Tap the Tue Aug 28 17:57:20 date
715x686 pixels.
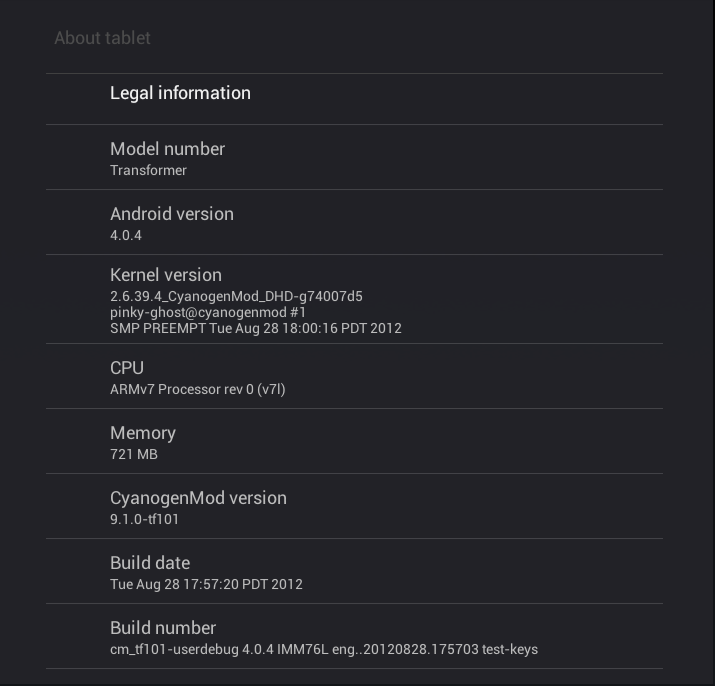(206, 584)
